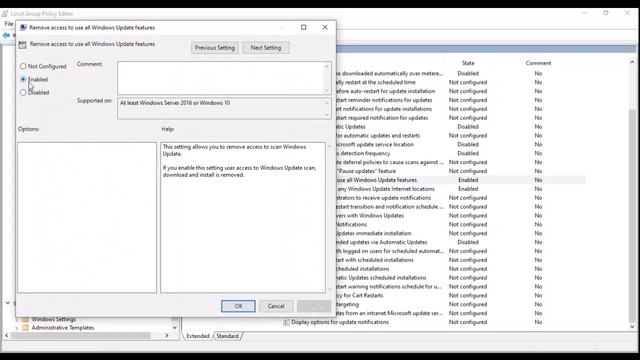Cancel the policy dialog
The height and width of the screenshot is (360, 640).
coord(276,306)
